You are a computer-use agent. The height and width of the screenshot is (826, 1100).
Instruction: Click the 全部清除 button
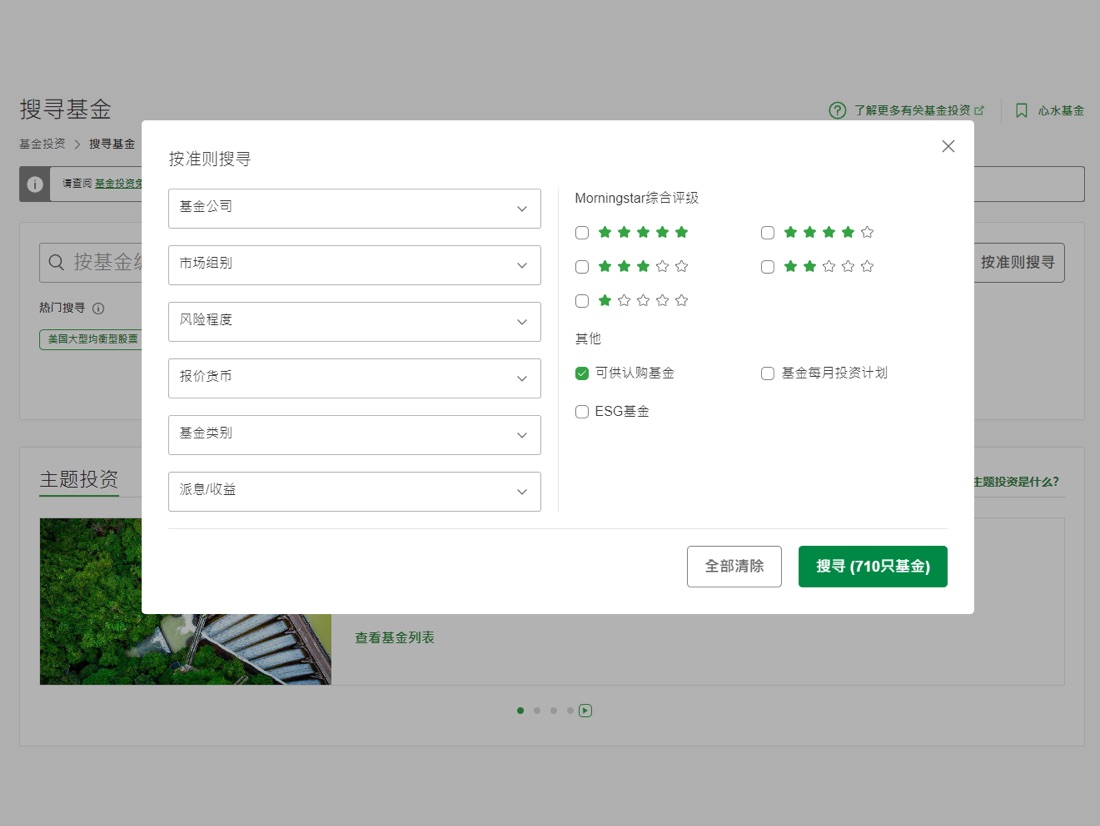734,566
